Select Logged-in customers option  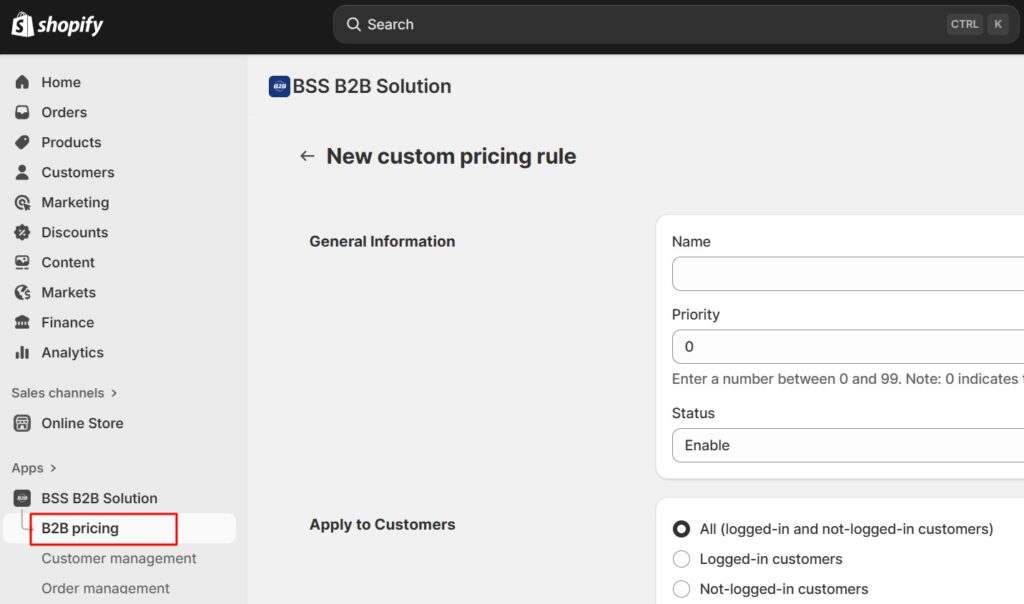point(681,559)
